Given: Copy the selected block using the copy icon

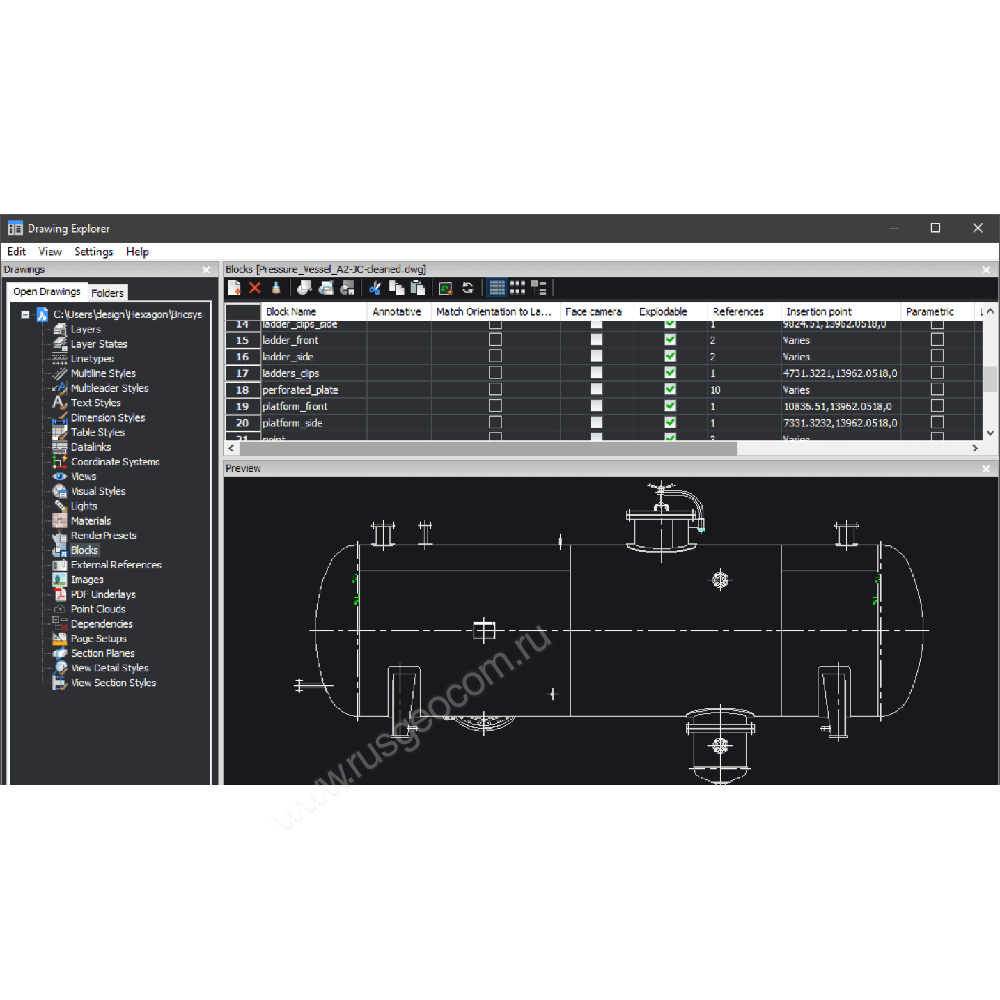Looking at the screenshot, I should pos(399,288).
